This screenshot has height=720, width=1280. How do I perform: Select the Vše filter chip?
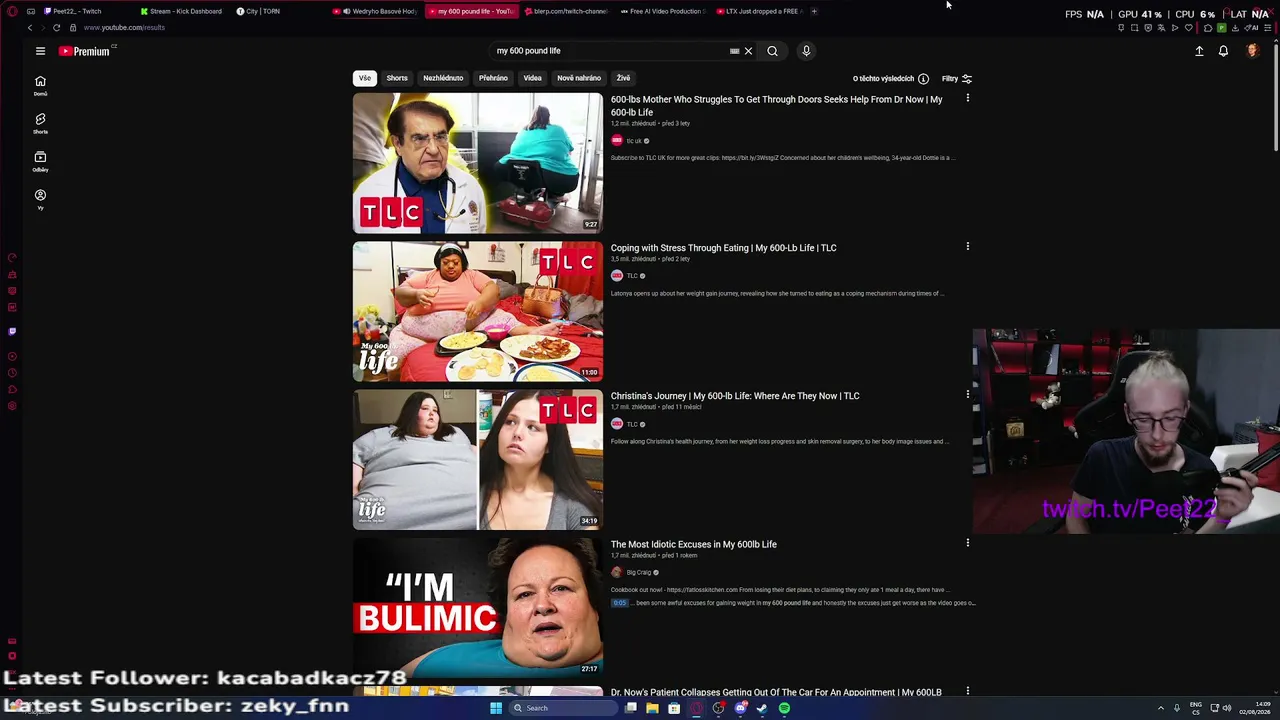(x=365, y=78)
